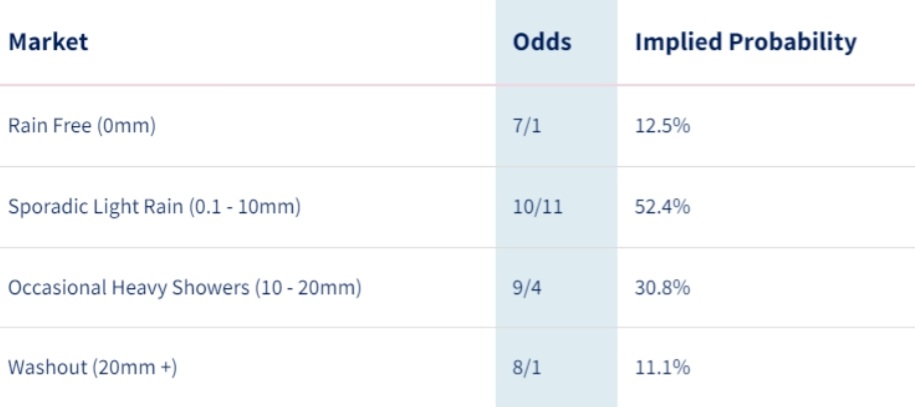
Task: Click the Implied Probability column header
Action: [x=746, y=42]
